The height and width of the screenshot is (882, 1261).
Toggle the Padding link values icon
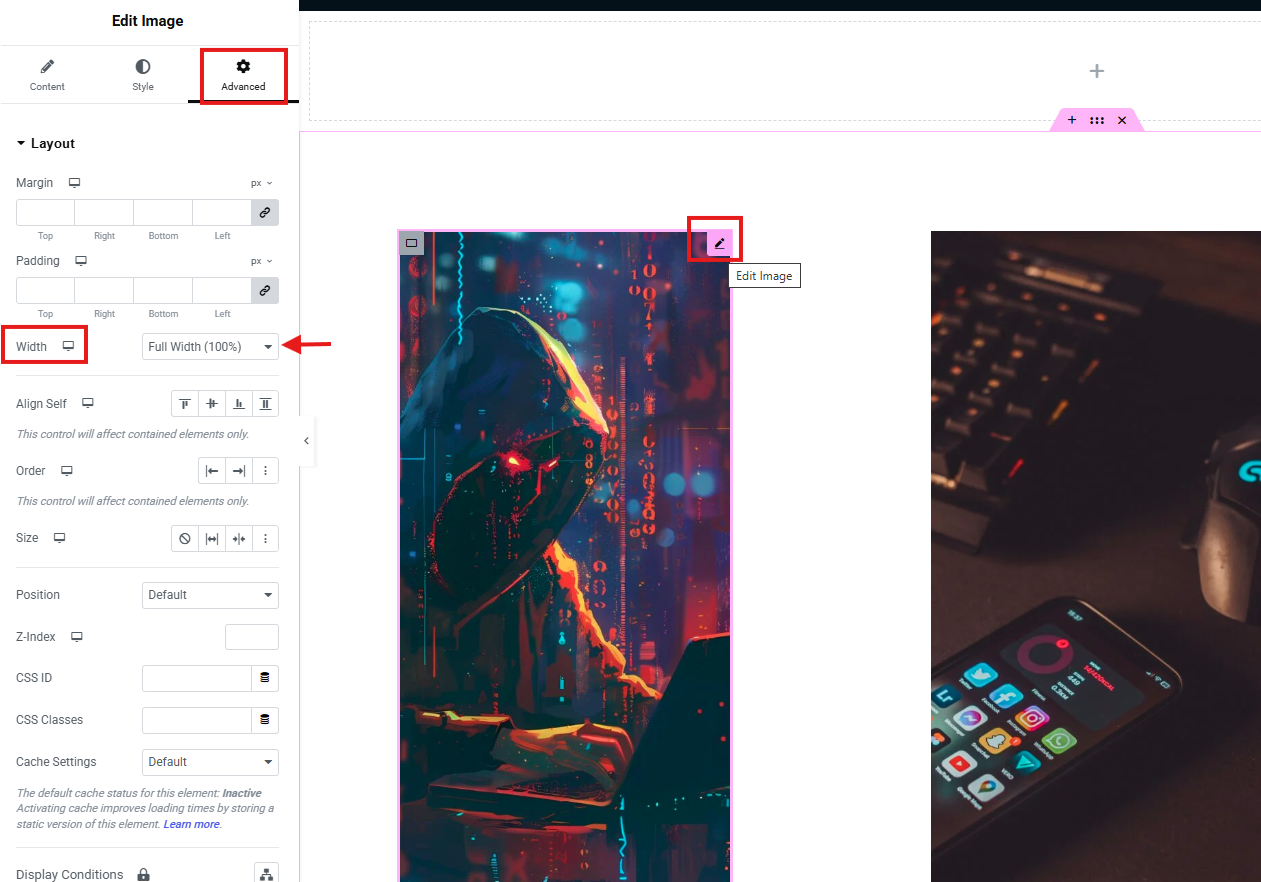(x=265, y=290)
